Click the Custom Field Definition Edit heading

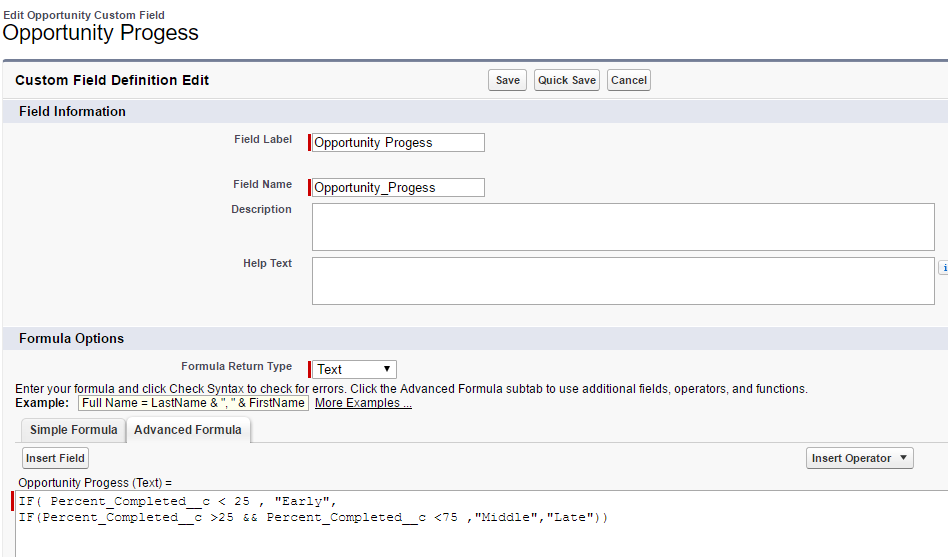(x=112, y=80)
